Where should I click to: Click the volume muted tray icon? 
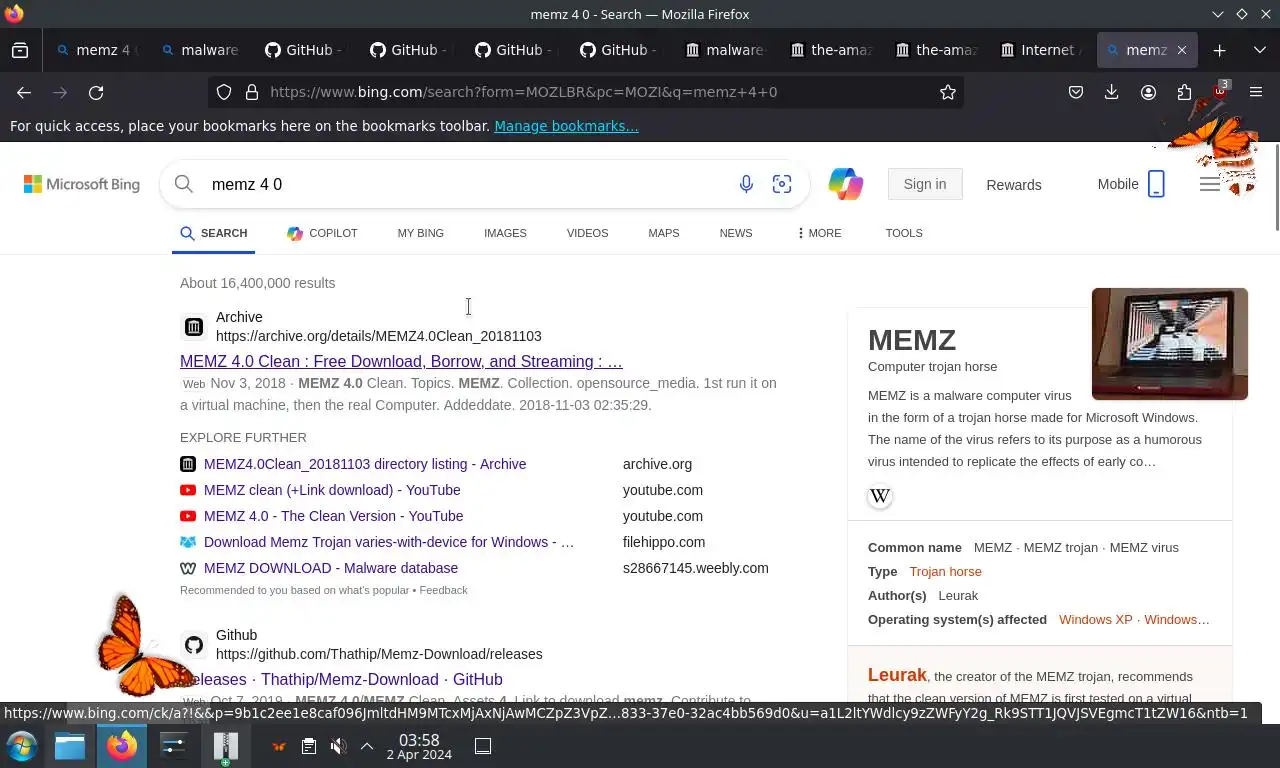(339, 746)
